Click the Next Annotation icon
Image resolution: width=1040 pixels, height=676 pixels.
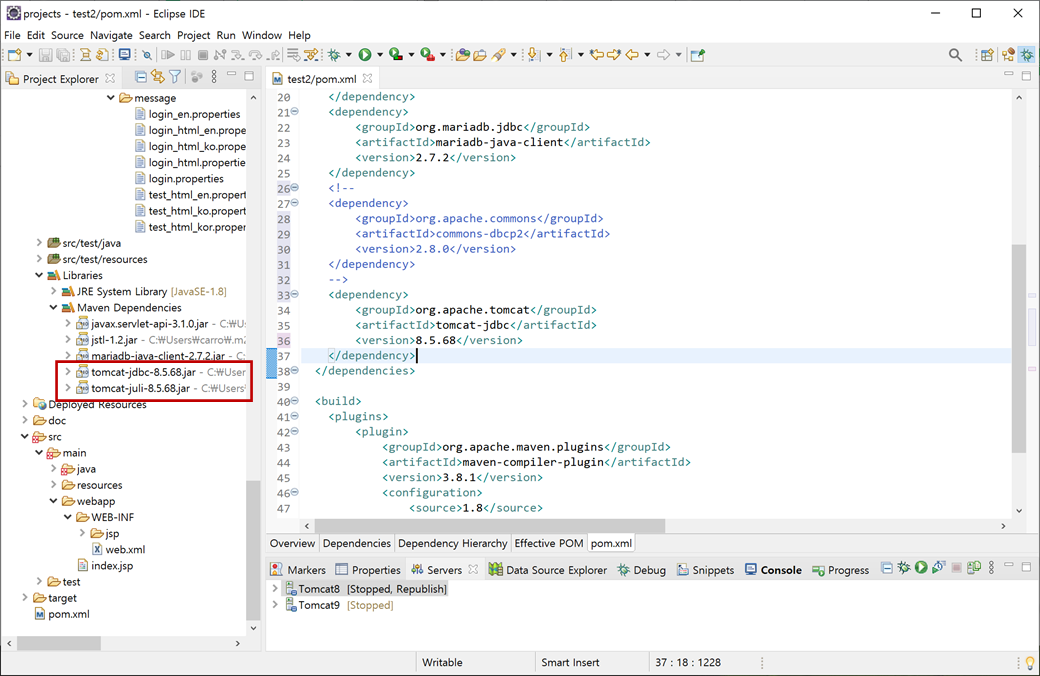(533, 55)
